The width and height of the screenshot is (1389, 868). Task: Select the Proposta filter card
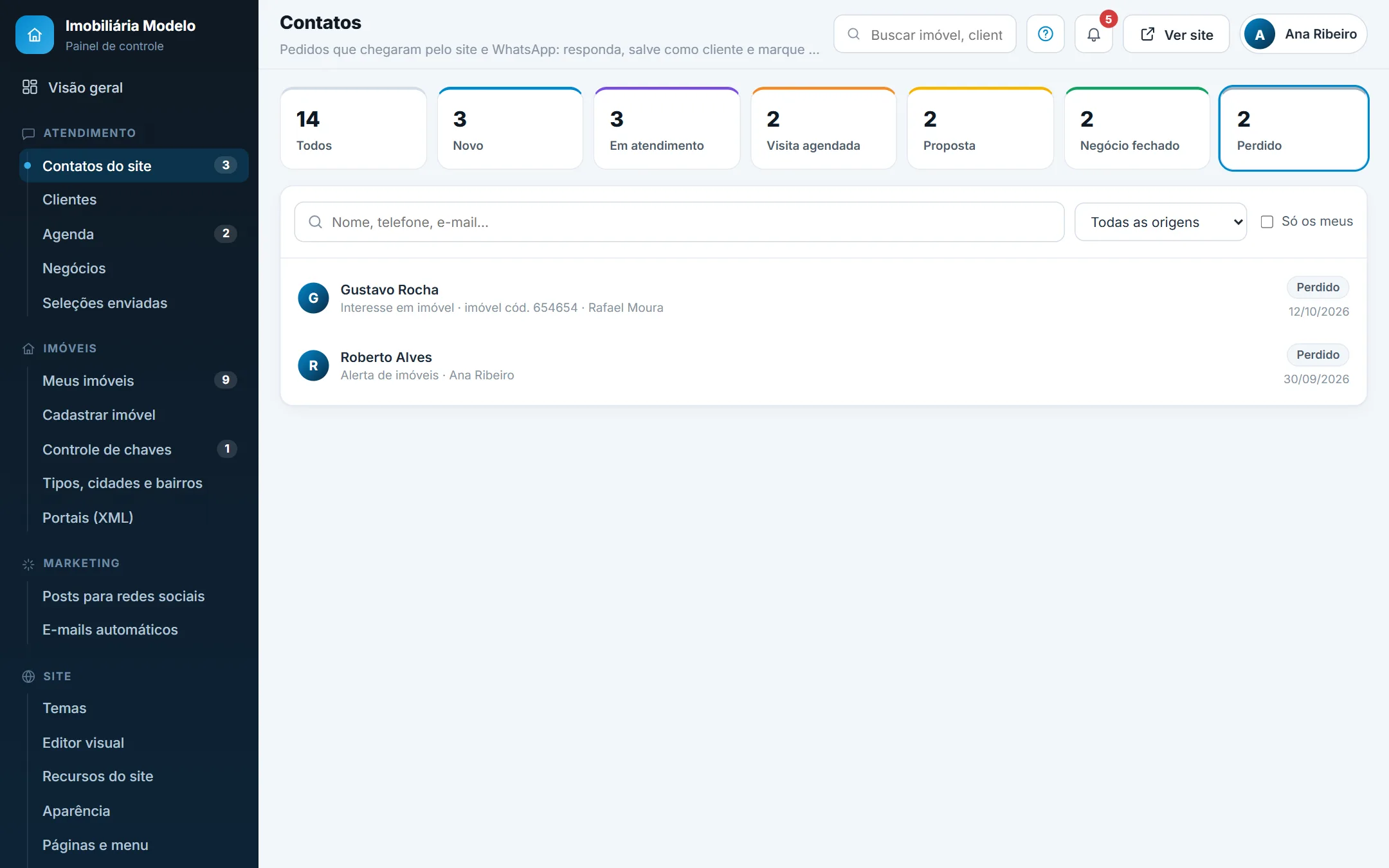tap(981, 129)
